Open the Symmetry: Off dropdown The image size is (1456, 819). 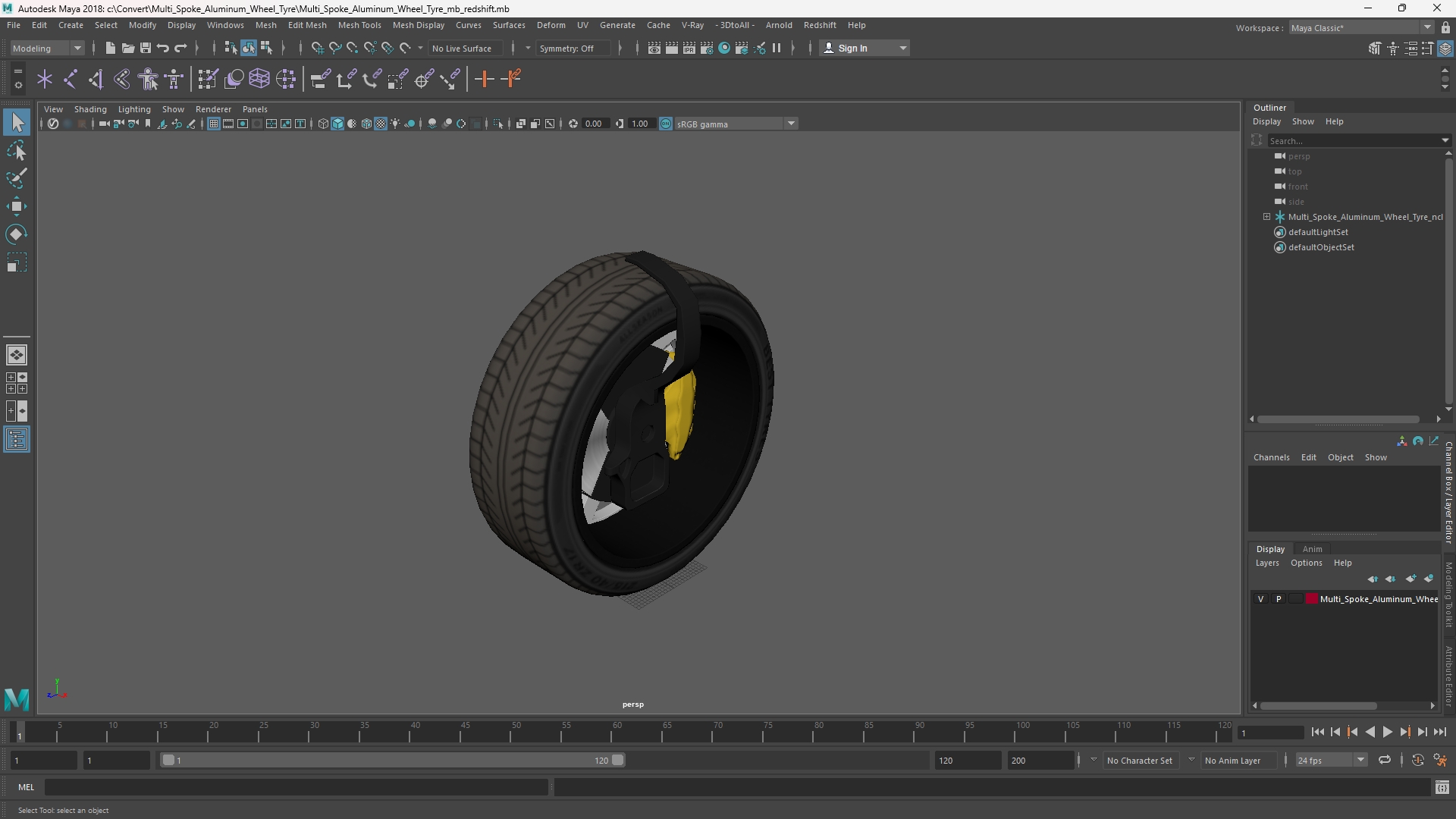point(574,48)
